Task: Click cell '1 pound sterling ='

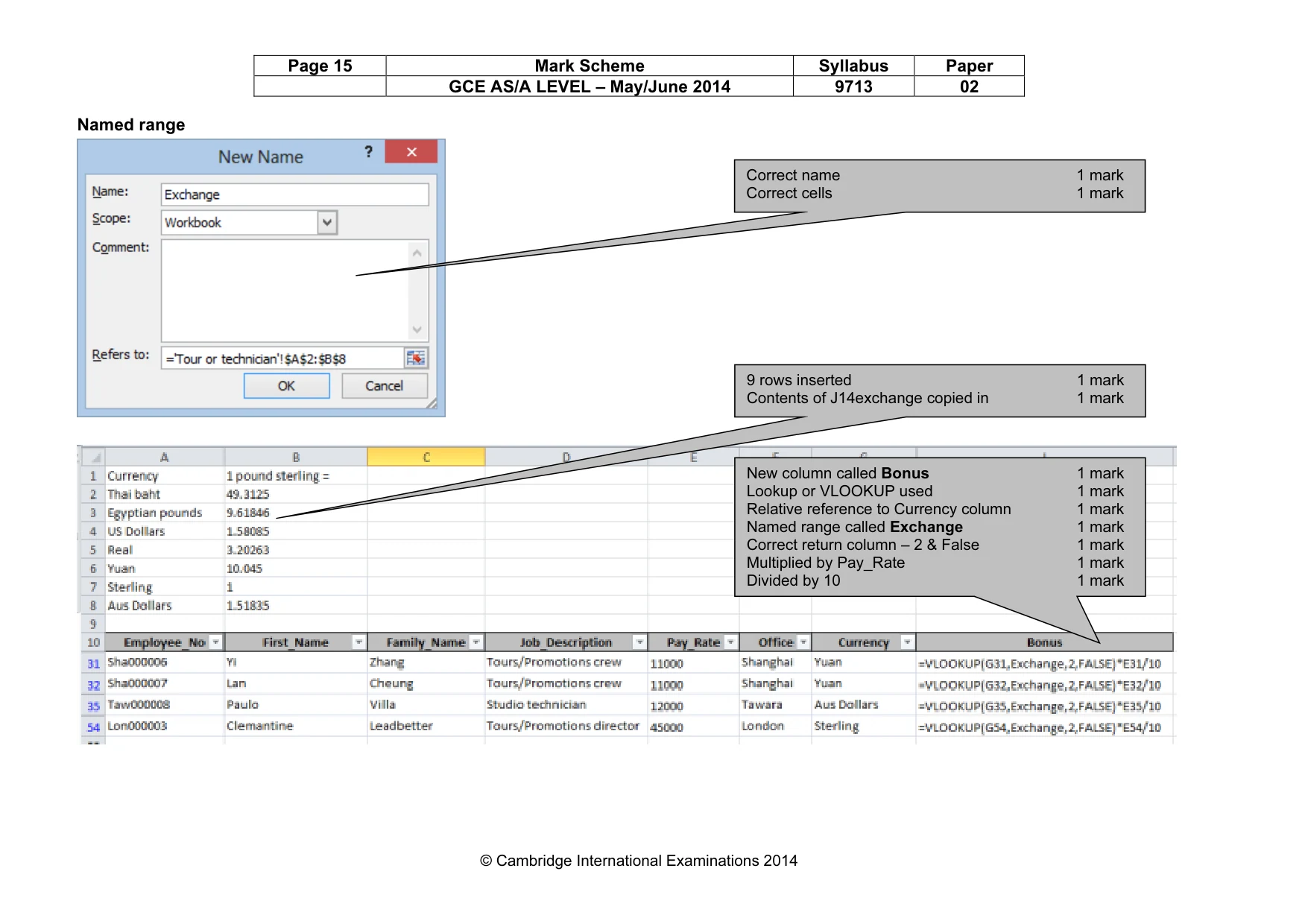Action: tap(296, 475)
